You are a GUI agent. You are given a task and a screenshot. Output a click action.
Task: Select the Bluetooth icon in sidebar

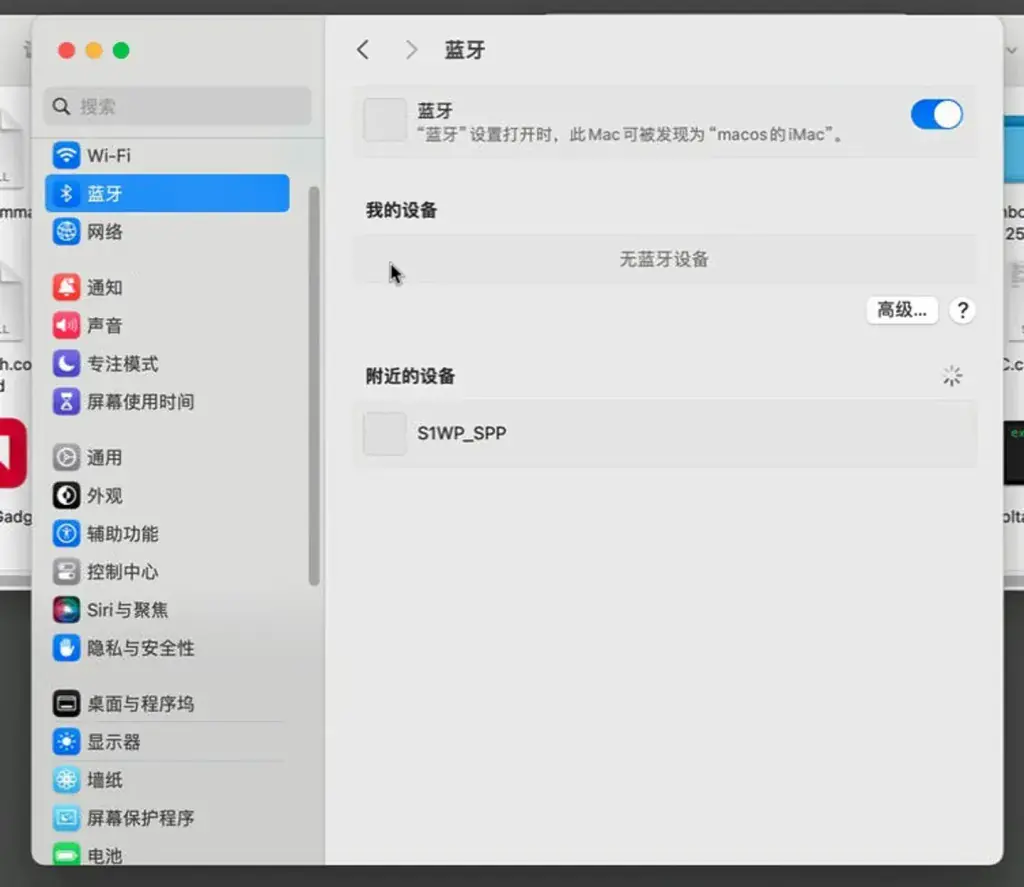[66, 193]
